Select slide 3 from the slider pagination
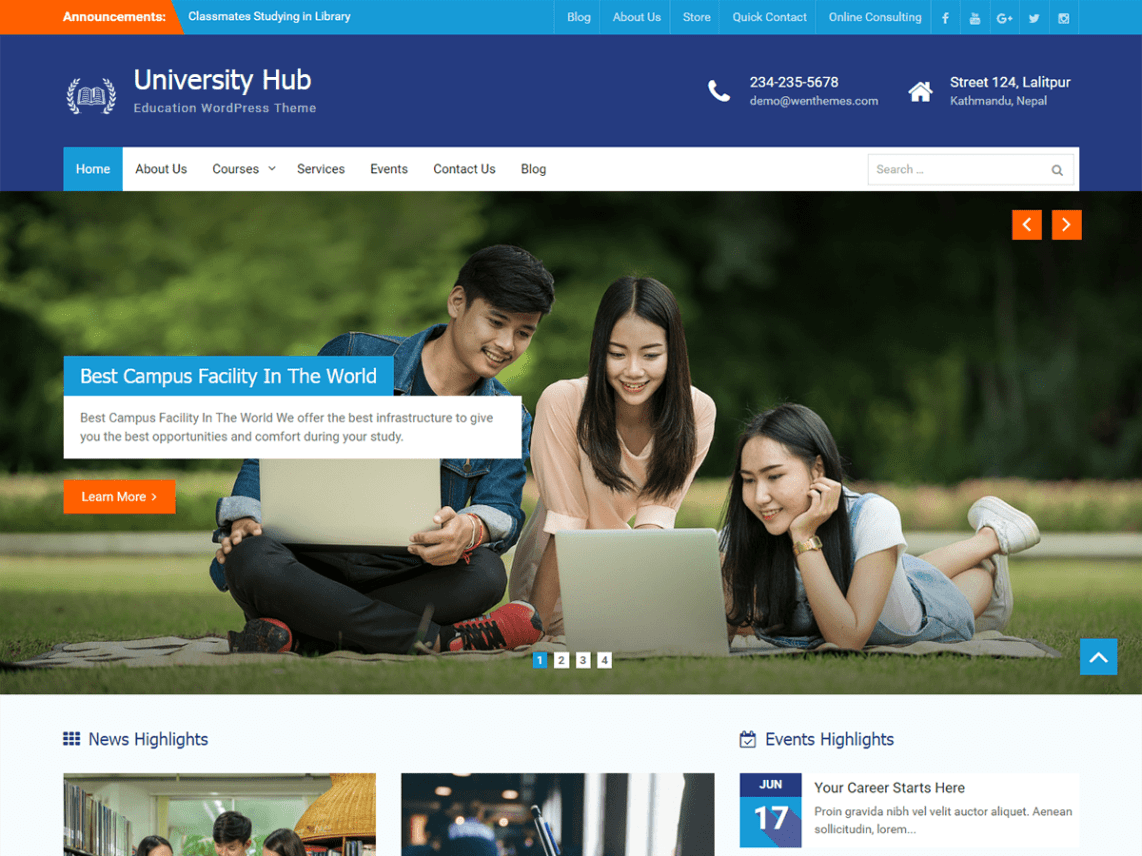 click(583, 660)
